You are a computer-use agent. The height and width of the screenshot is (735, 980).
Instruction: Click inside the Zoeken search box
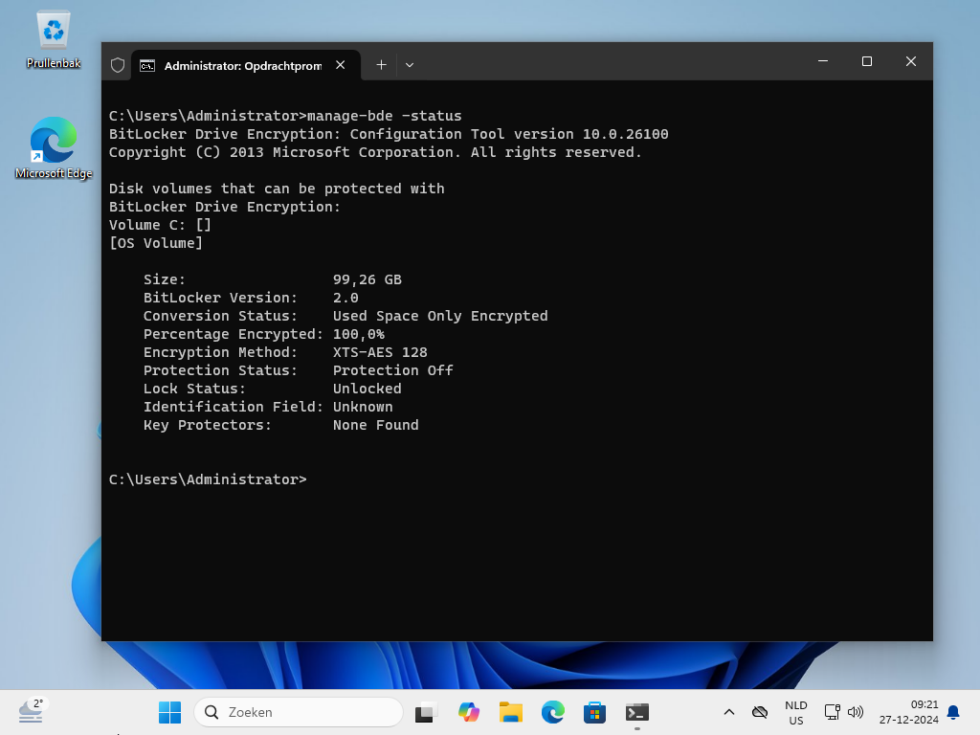click(298, 711)
